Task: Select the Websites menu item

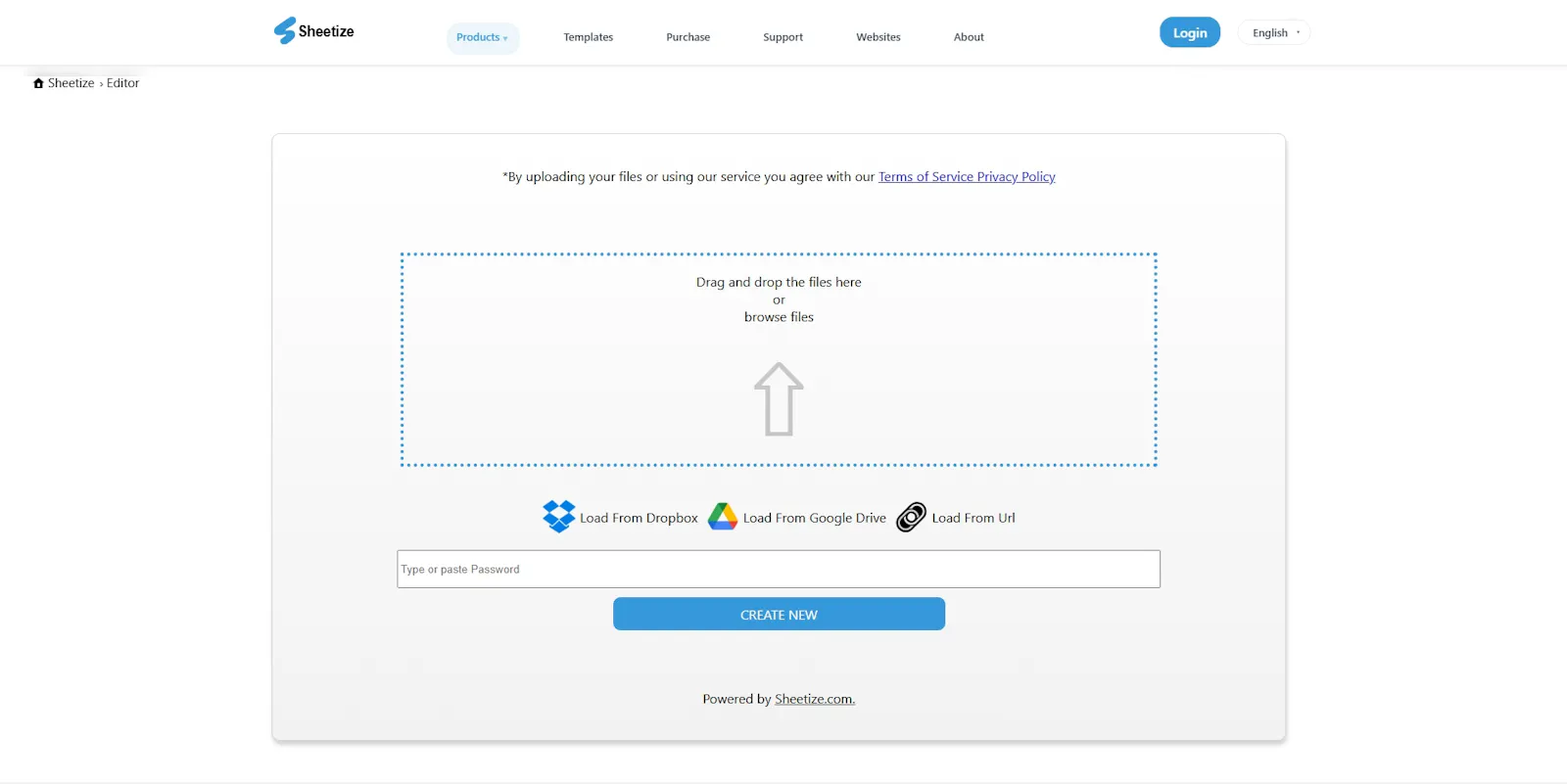Action: point(878,37)
